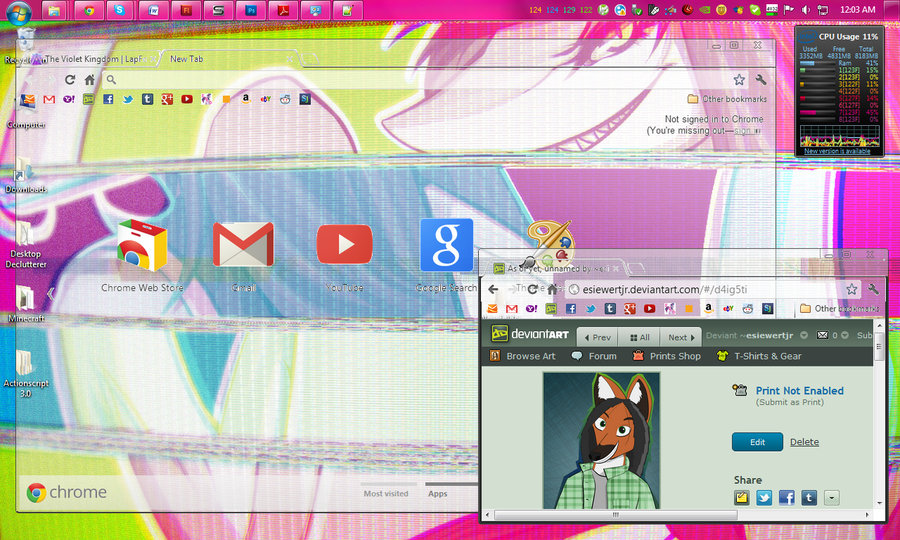Open Prints Shop menu item
This screenshot has height=540, width=900.
click(666, 356)
